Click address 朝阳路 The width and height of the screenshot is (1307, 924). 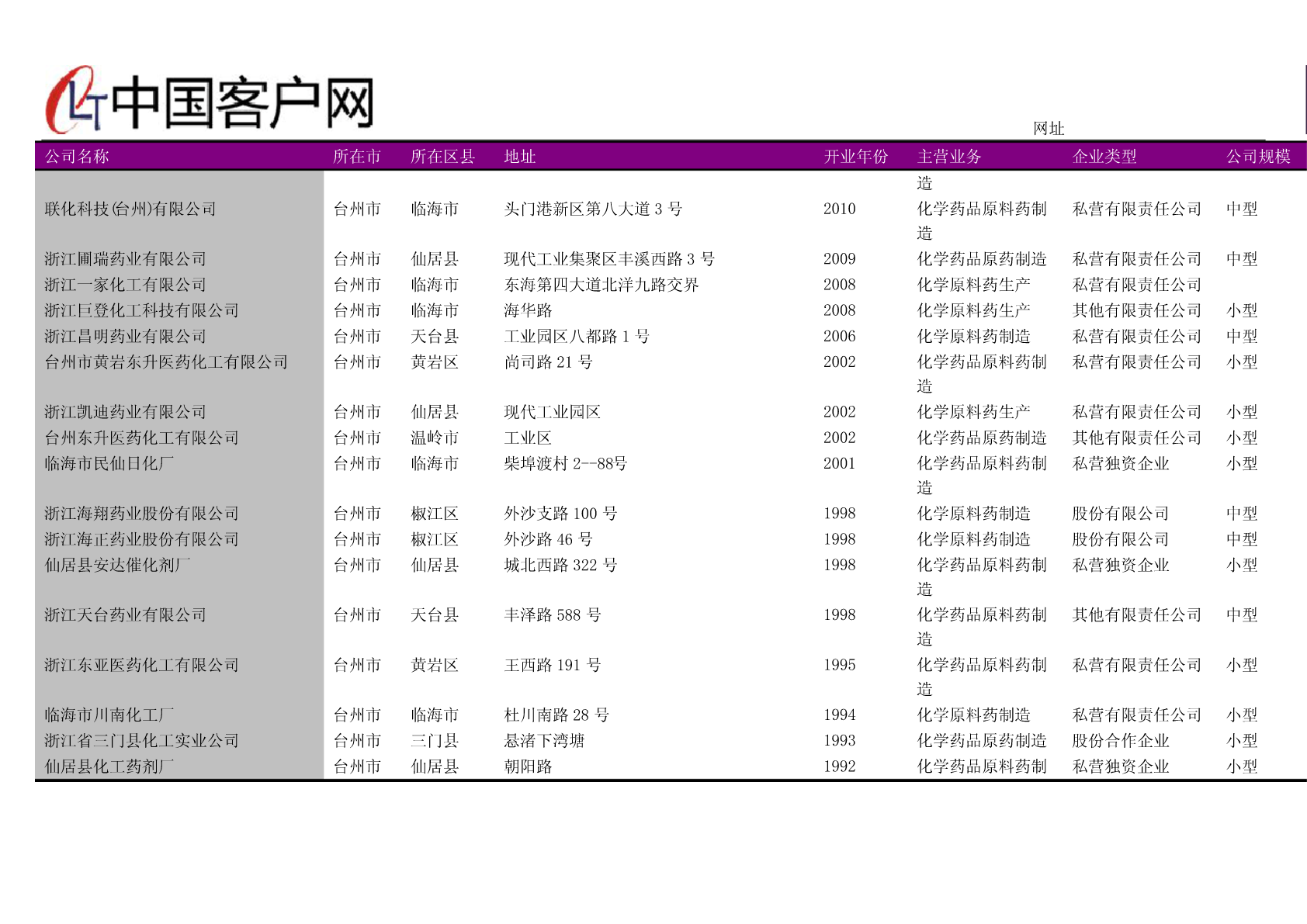coord(528,767)
